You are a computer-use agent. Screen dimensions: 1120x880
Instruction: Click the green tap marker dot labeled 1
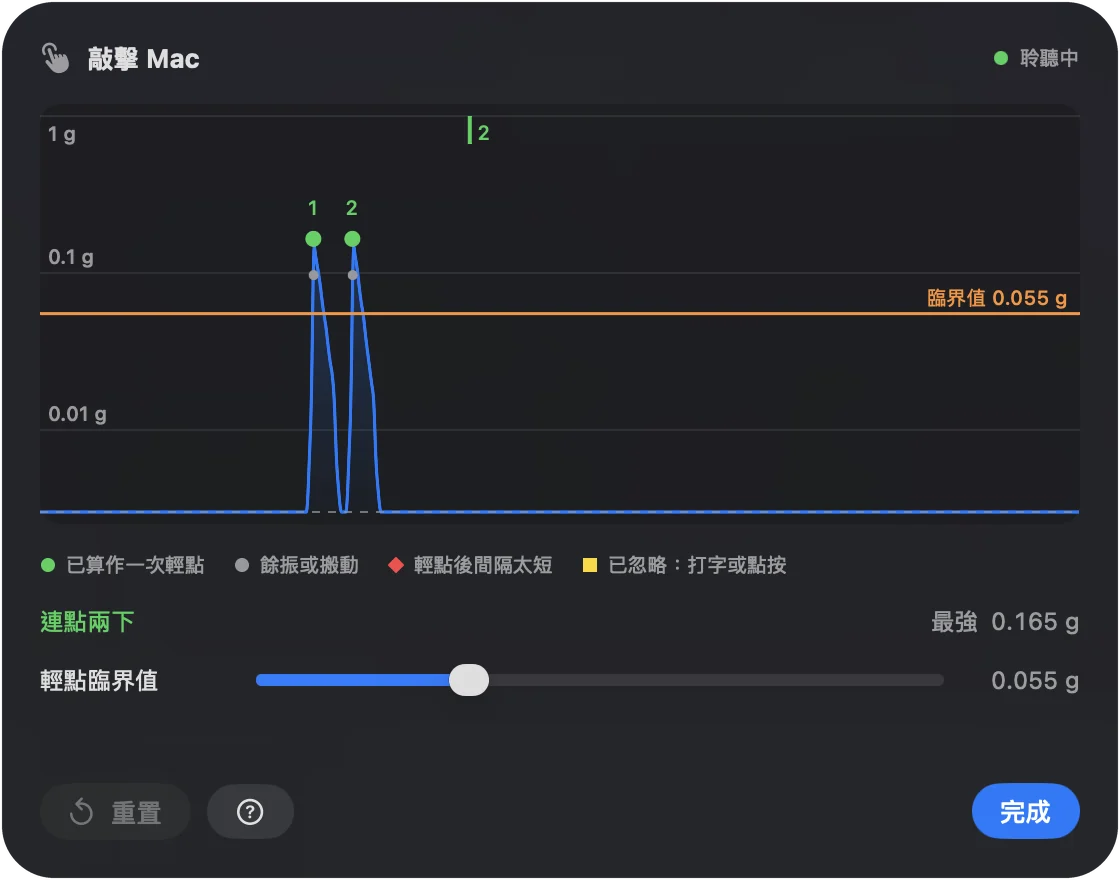tap(313, 239)
